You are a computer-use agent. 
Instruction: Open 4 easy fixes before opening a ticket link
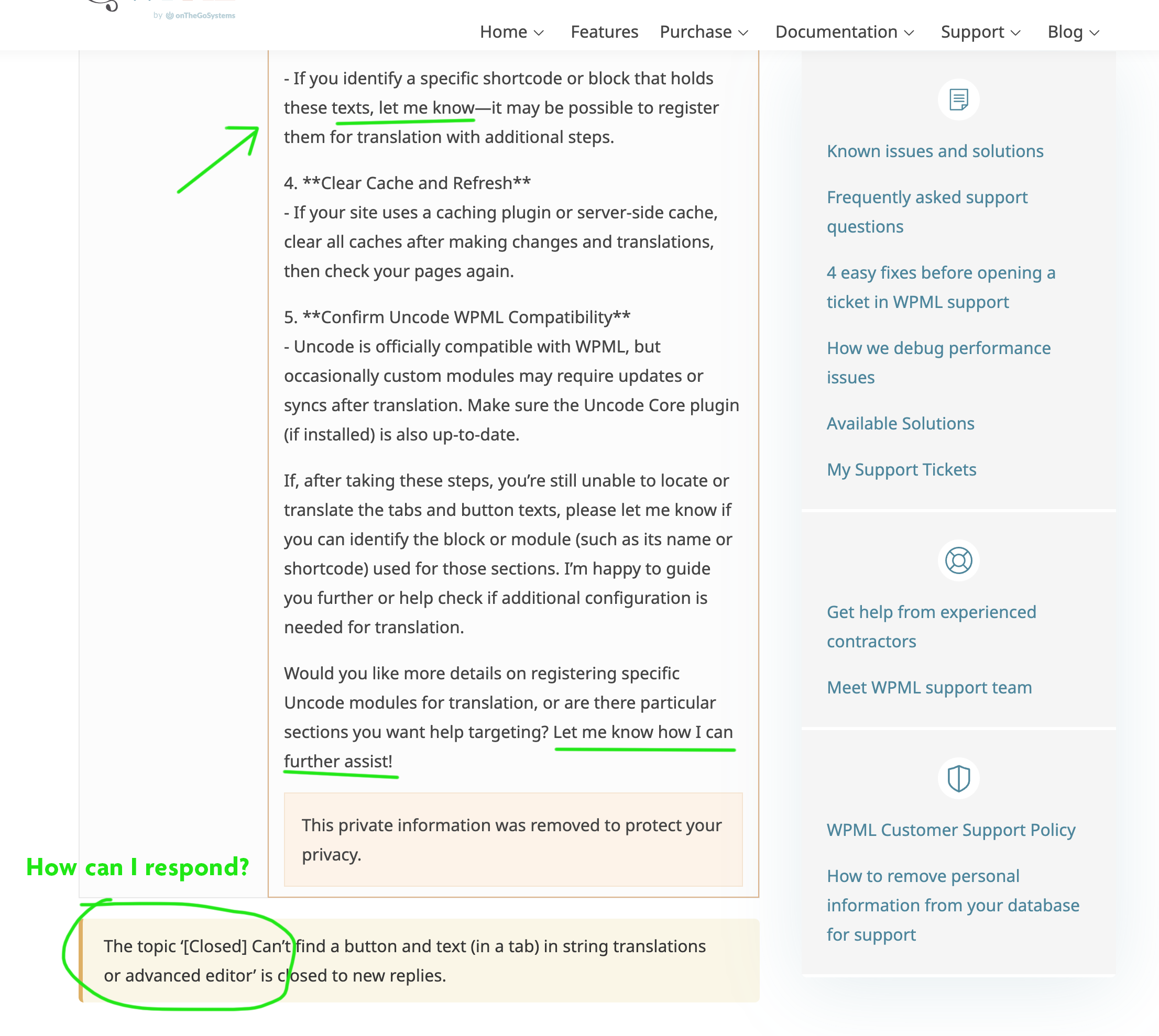[x=941, y=288]
